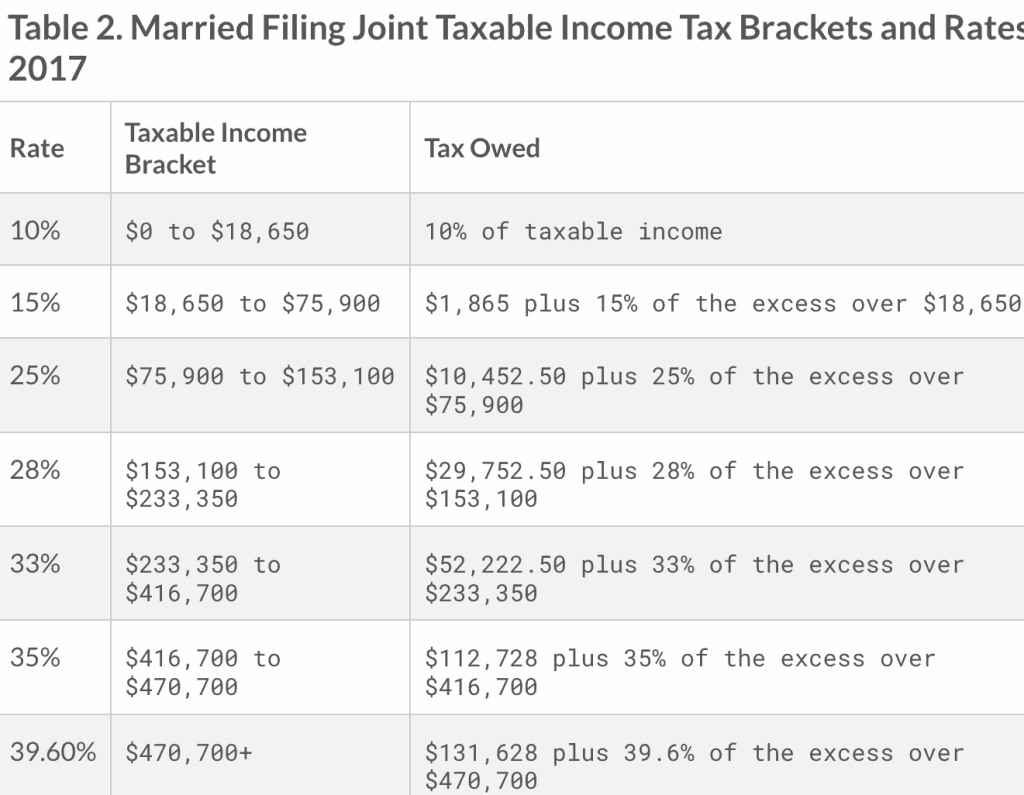Click the Rate column header

coord(37,149)
